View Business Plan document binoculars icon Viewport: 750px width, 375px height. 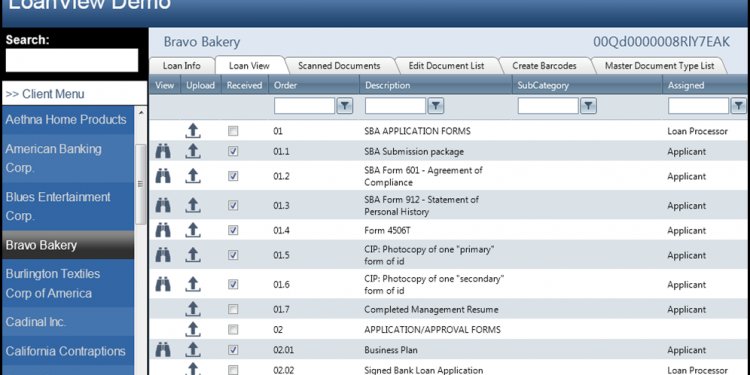tap(163, 350)
